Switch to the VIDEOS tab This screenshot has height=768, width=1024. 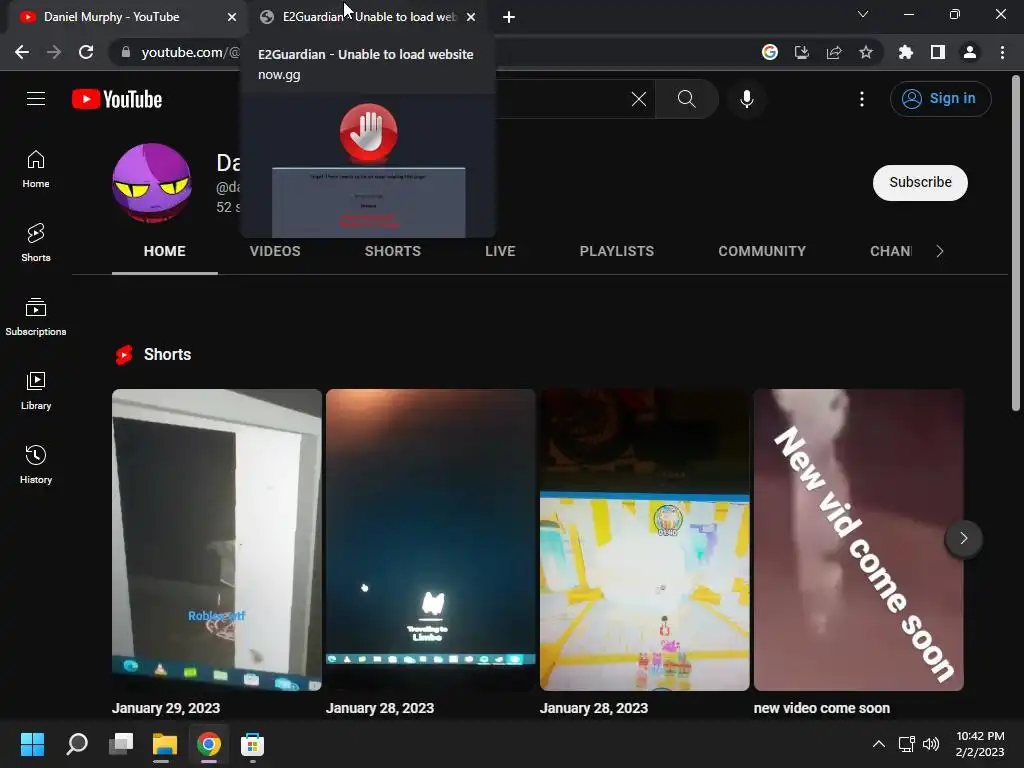275,251
